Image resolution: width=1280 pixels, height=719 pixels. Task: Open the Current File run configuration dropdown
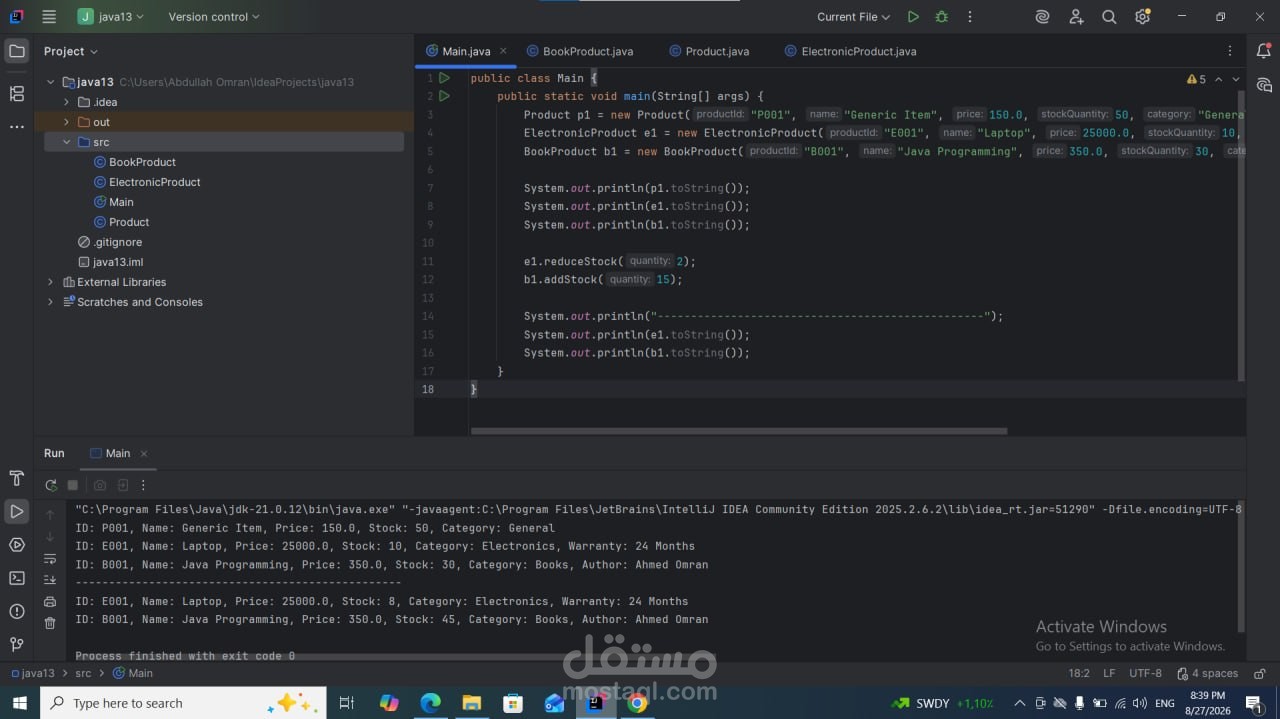coord(853,17)
